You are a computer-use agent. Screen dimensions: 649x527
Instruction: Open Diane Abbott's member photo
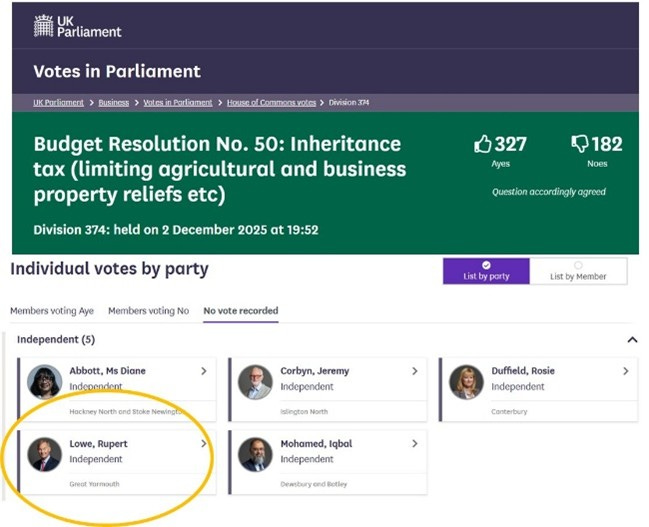[x=44, y=382]
